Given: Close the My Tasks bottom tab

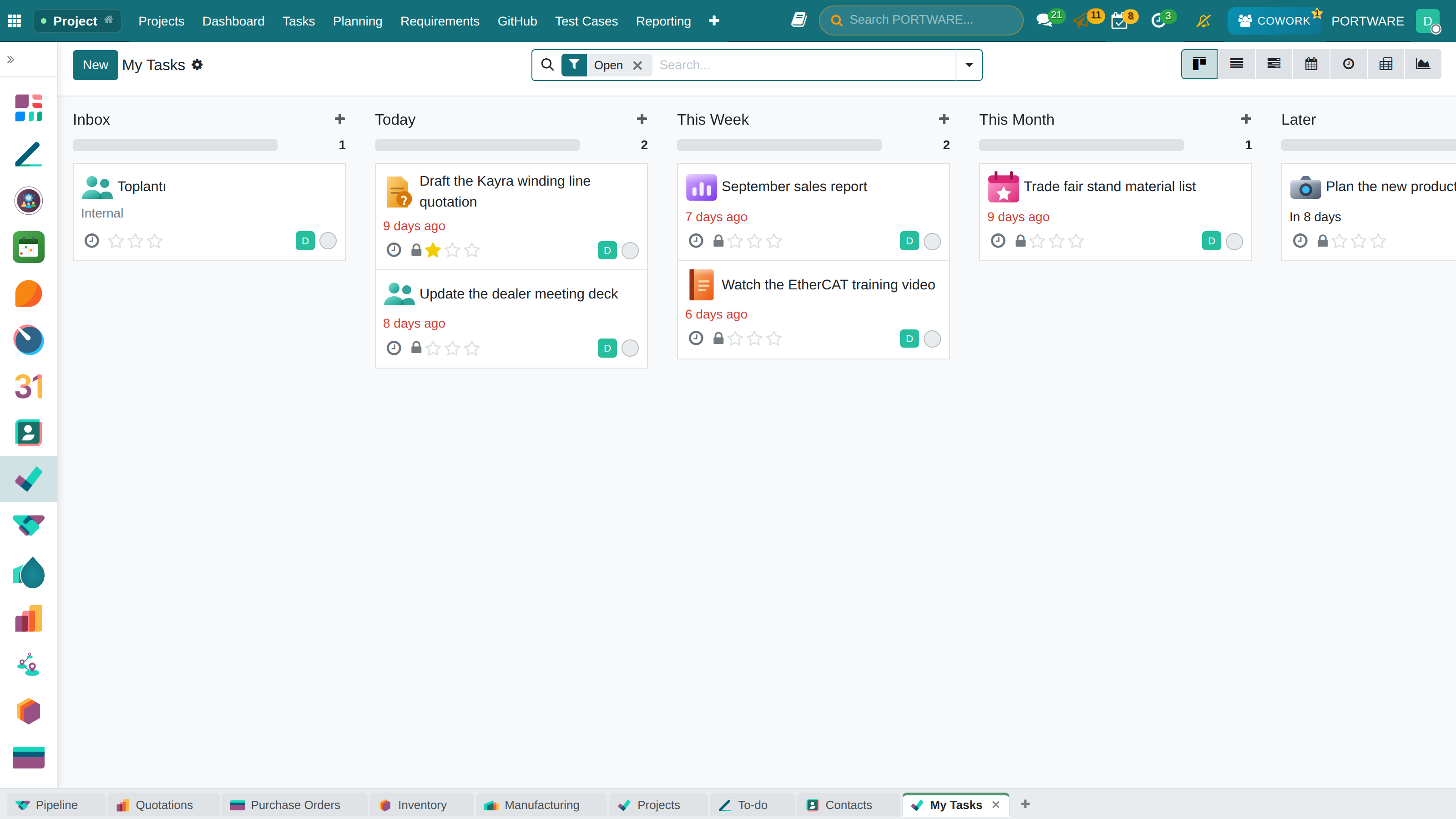Looking at the screenshot, I should coord(996,804).
